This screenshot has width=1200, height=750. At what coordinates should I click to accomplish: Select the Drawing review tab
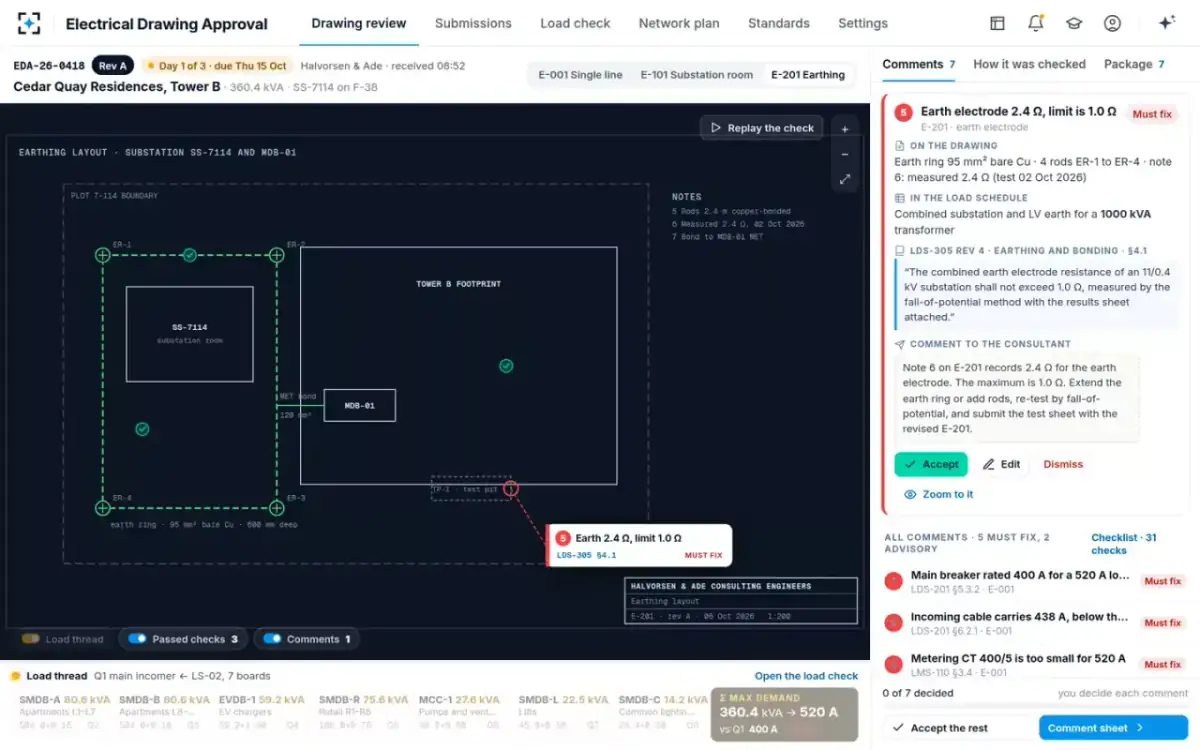coord(359,23)
